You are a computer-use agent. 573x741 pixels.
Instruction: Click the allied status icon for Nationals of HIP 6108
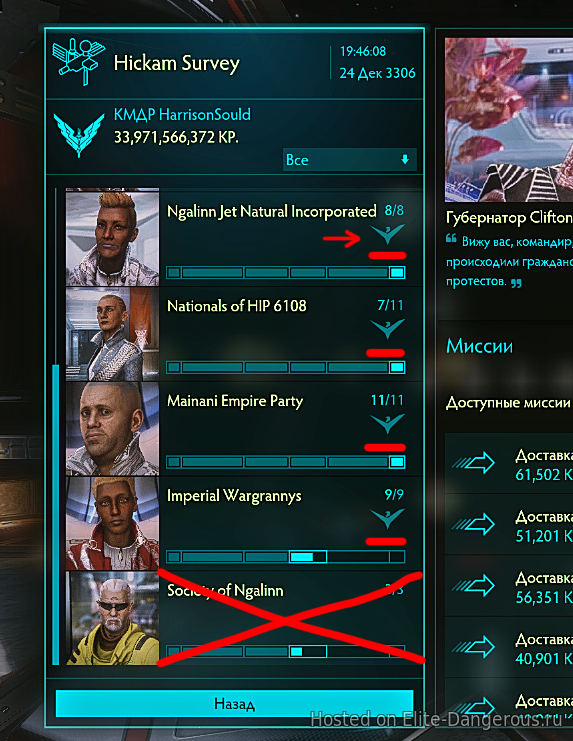[387, 328]
